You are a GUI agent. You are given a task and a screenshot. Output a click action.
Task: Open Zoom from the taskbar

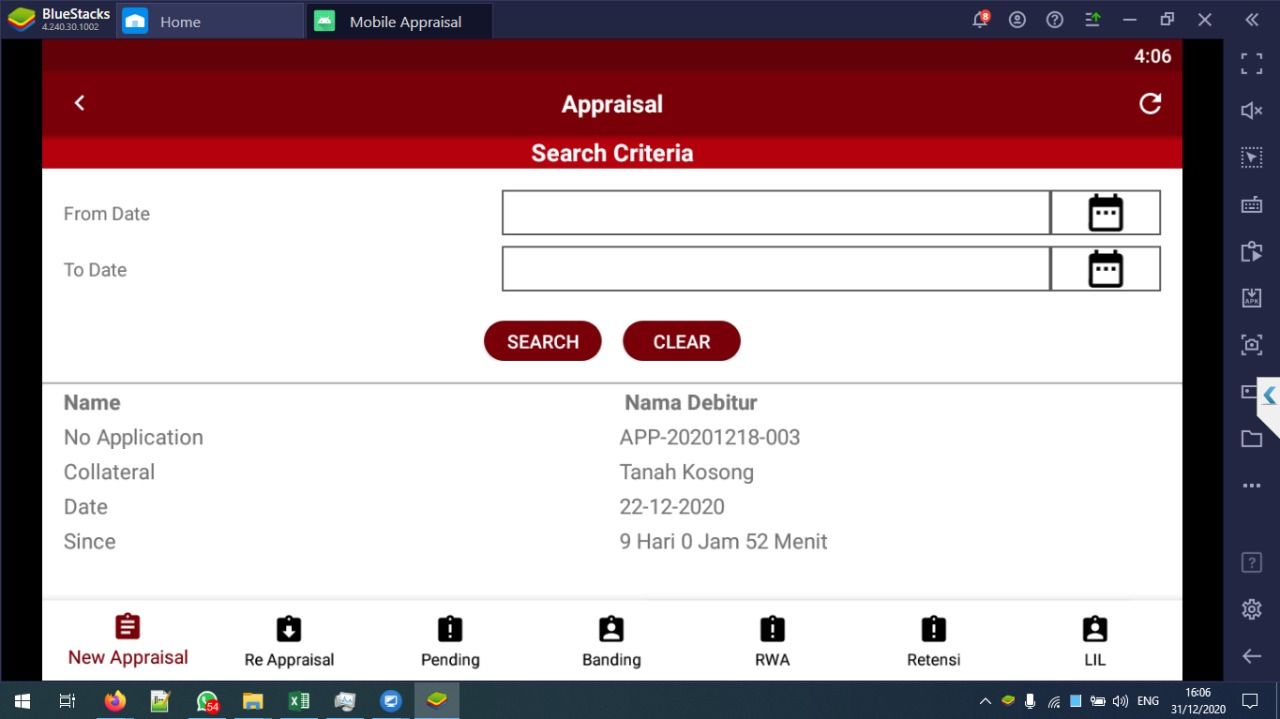click(x=391, y=701)
